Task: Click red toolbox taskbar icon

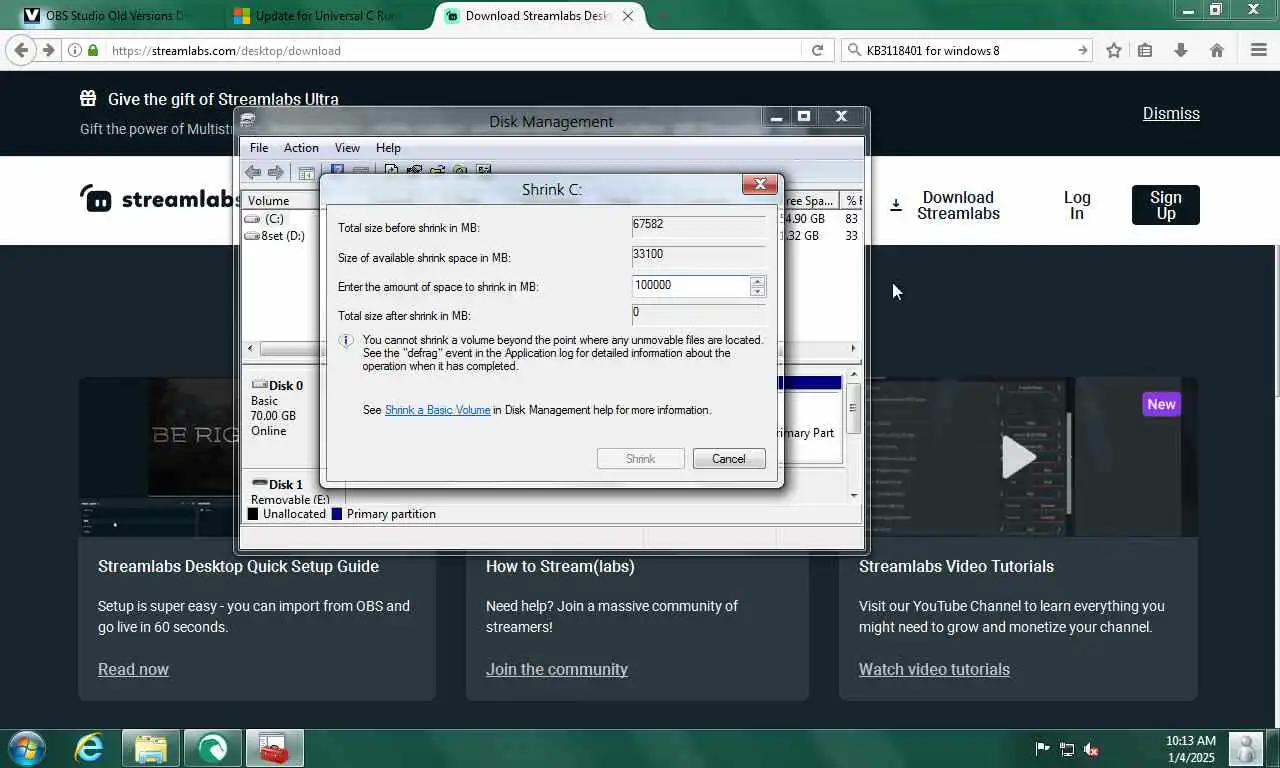Action: [x=273, y=748]
